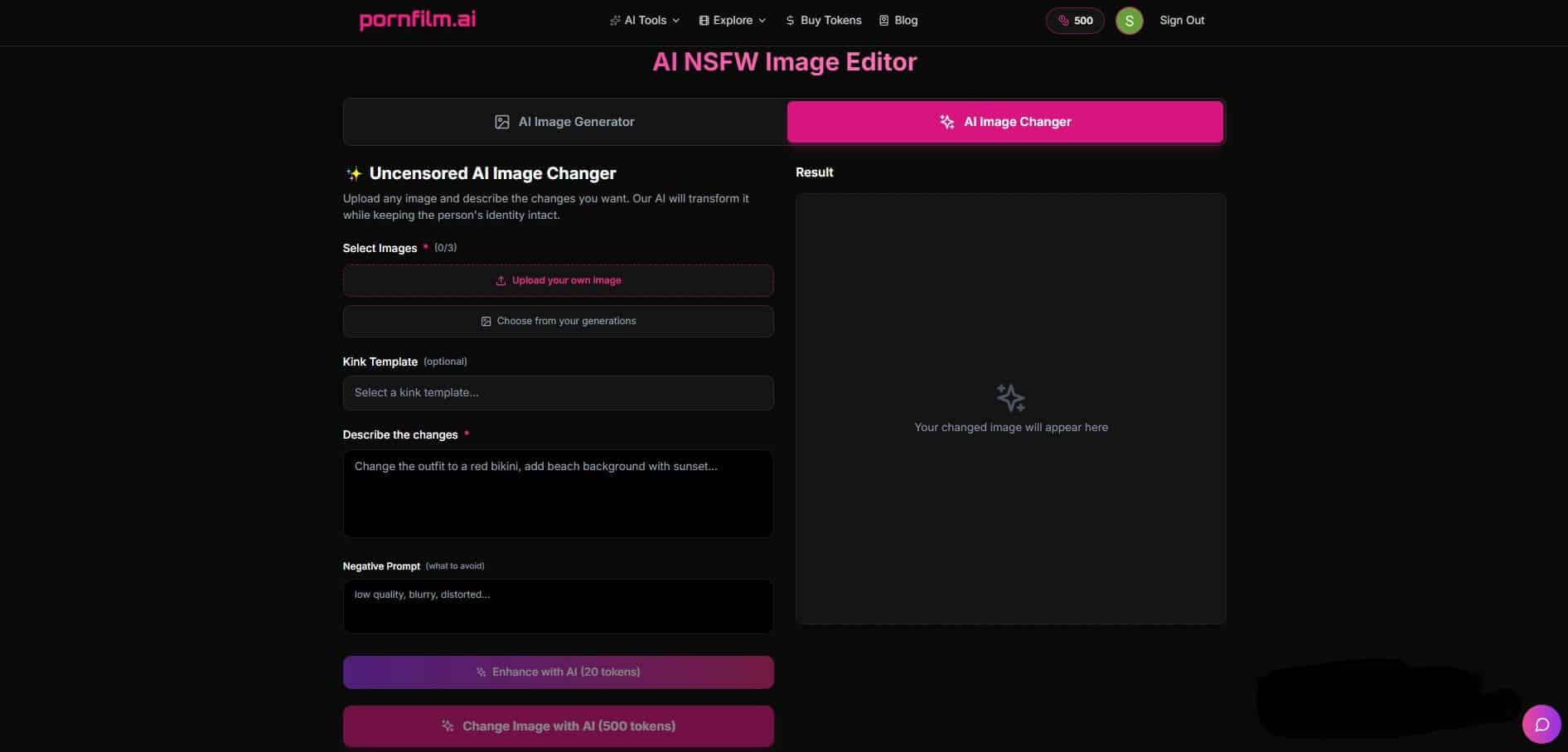Image resolution: width=1568 pixels, height=752 pixels.
Task: Expand the Explore menu
Action: [x=733, y=20]
